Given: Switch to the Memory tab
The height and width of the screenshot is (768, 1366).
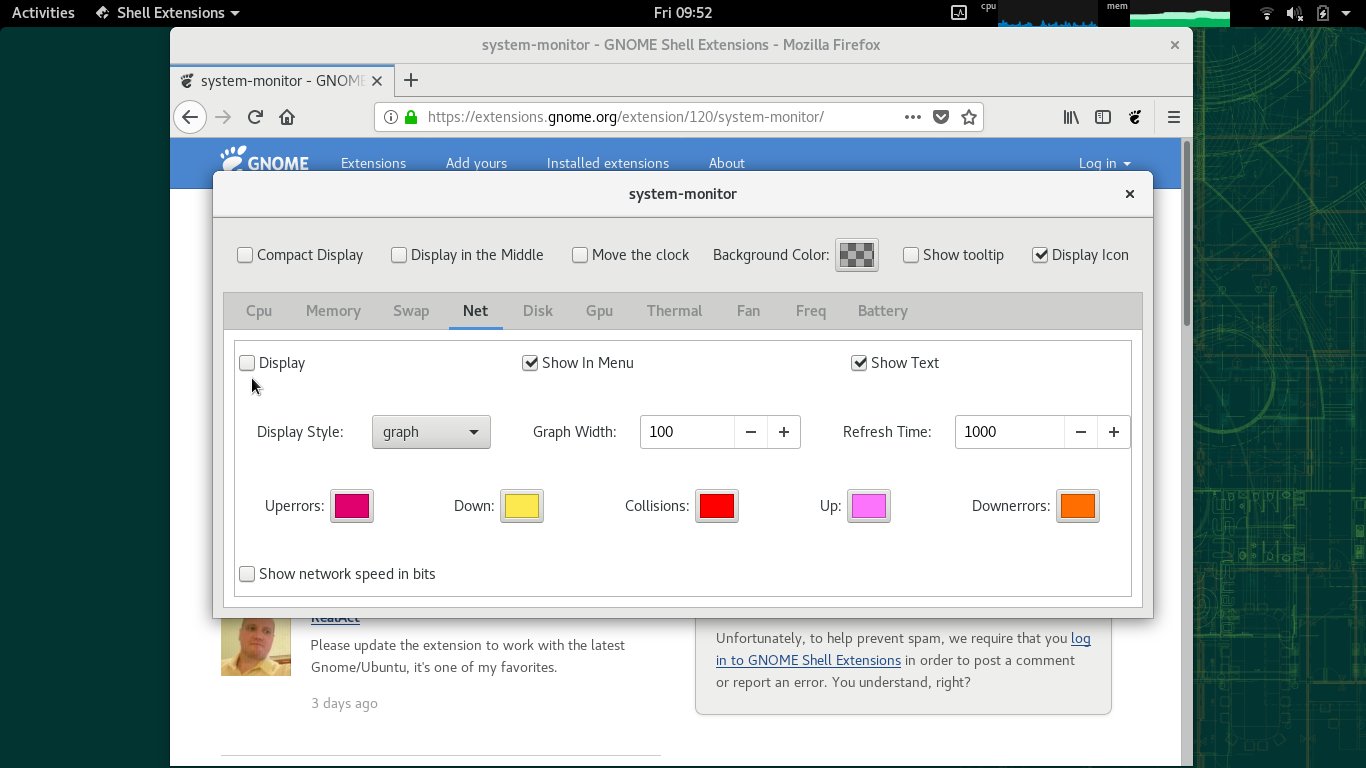Looking at the screenshot, I should [333, 311].
